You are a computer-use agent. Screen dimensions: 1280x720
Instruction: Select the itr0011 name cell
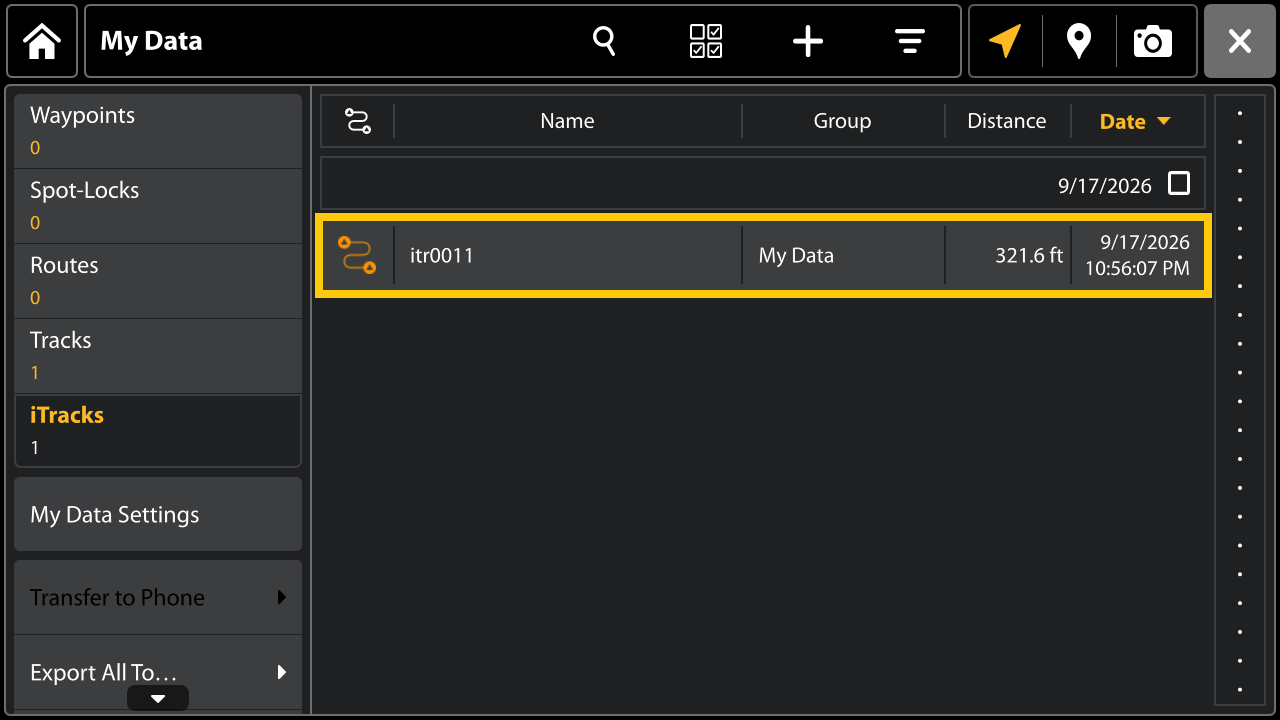pyautogui.click(x=568, y=255)
